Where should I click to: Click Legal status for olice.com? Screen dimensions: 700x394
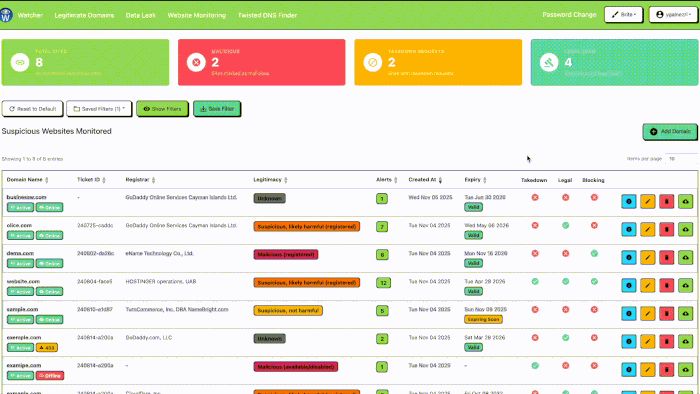[x=565, y=225]
